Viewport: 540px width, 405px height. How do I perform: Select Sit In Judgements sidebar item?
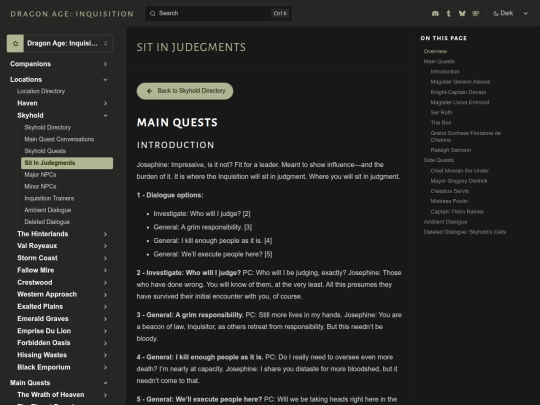click(67, 163)
